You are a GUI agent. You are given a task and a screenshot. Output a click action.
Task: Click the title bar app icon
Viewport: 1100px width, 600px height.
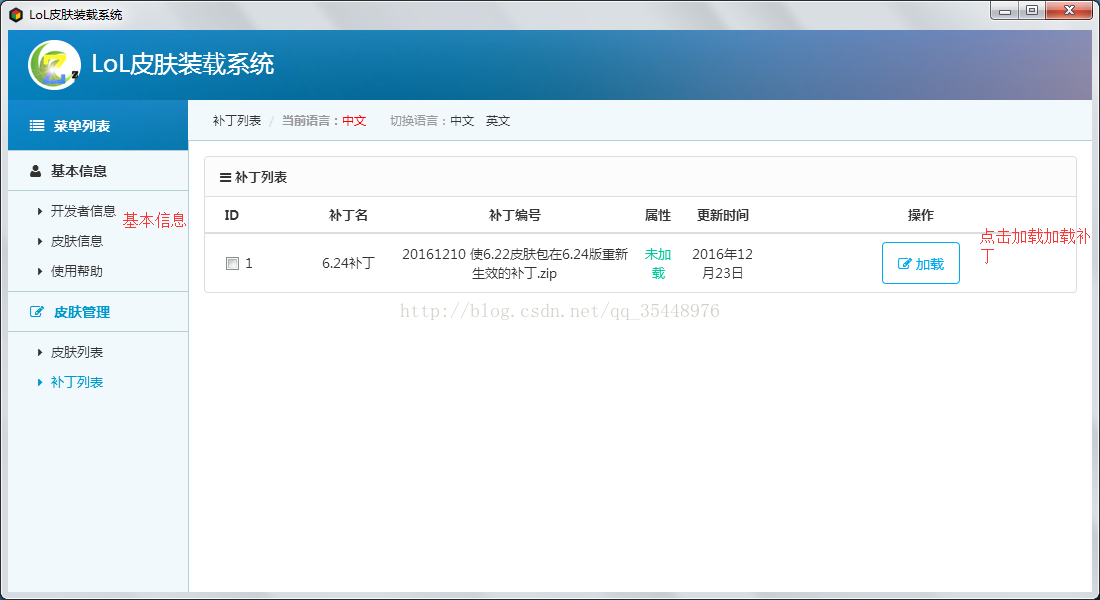click(x=15, y=14)
